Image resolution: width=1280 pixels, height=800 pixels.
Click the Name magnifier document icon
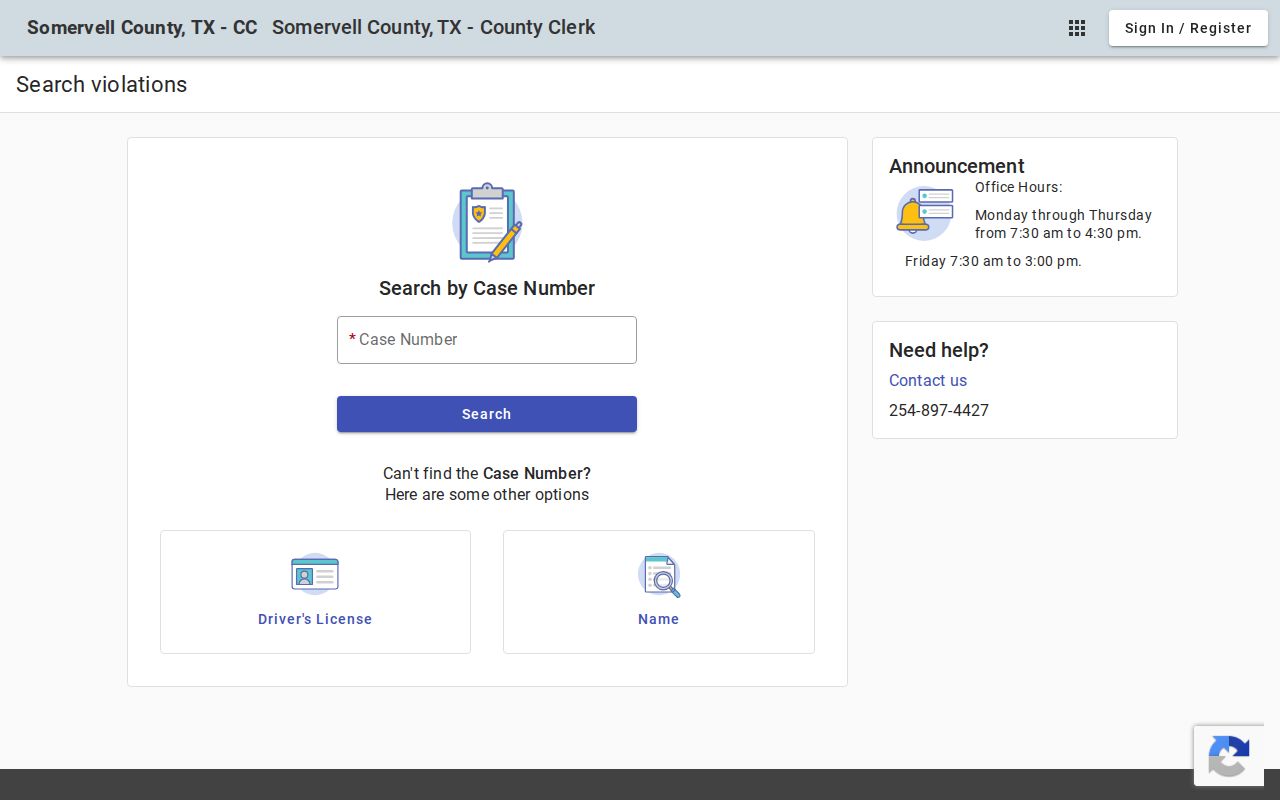tap(659, 575)
